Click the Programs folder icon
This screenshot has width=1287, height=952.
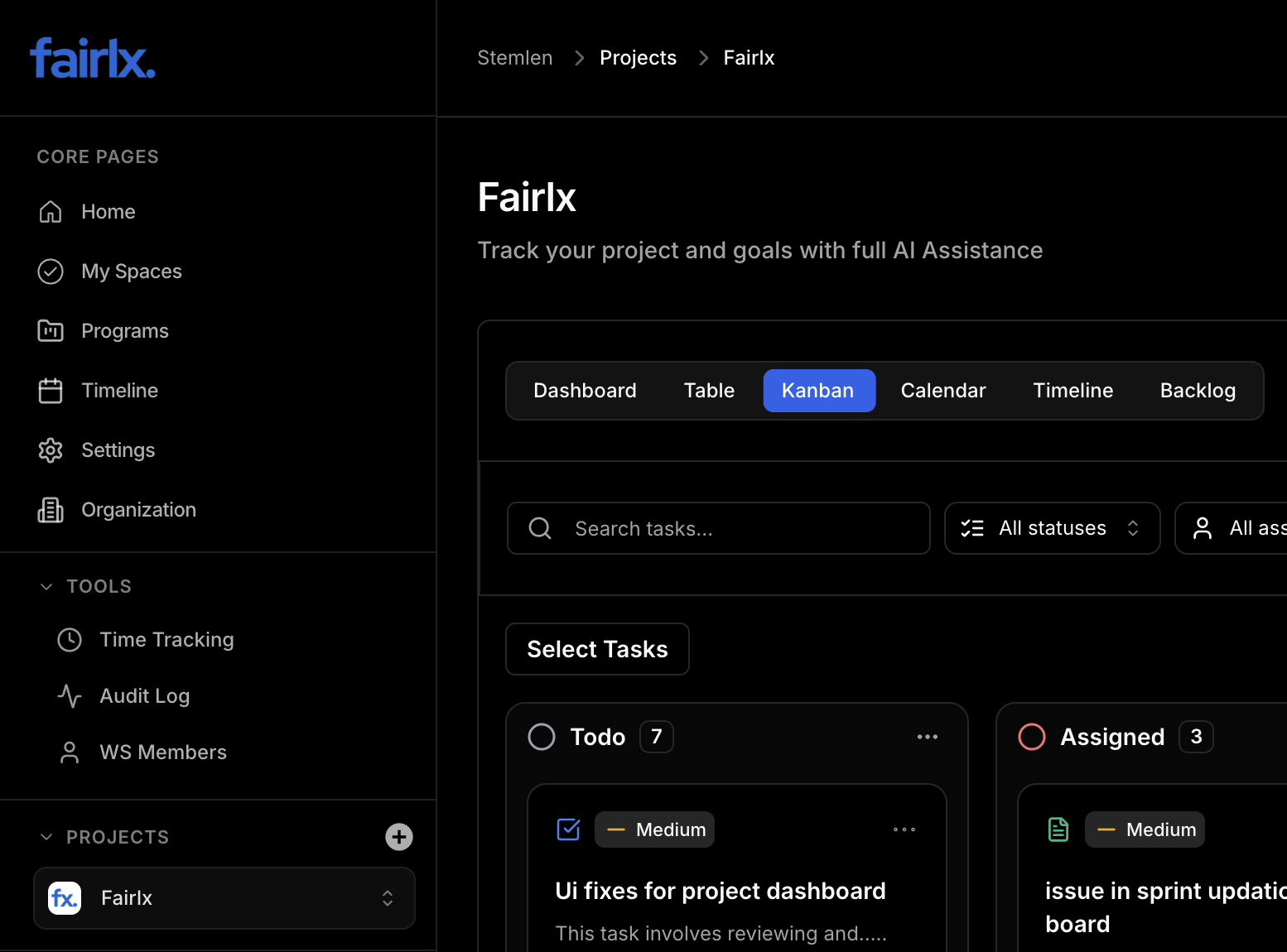[51, 331]
